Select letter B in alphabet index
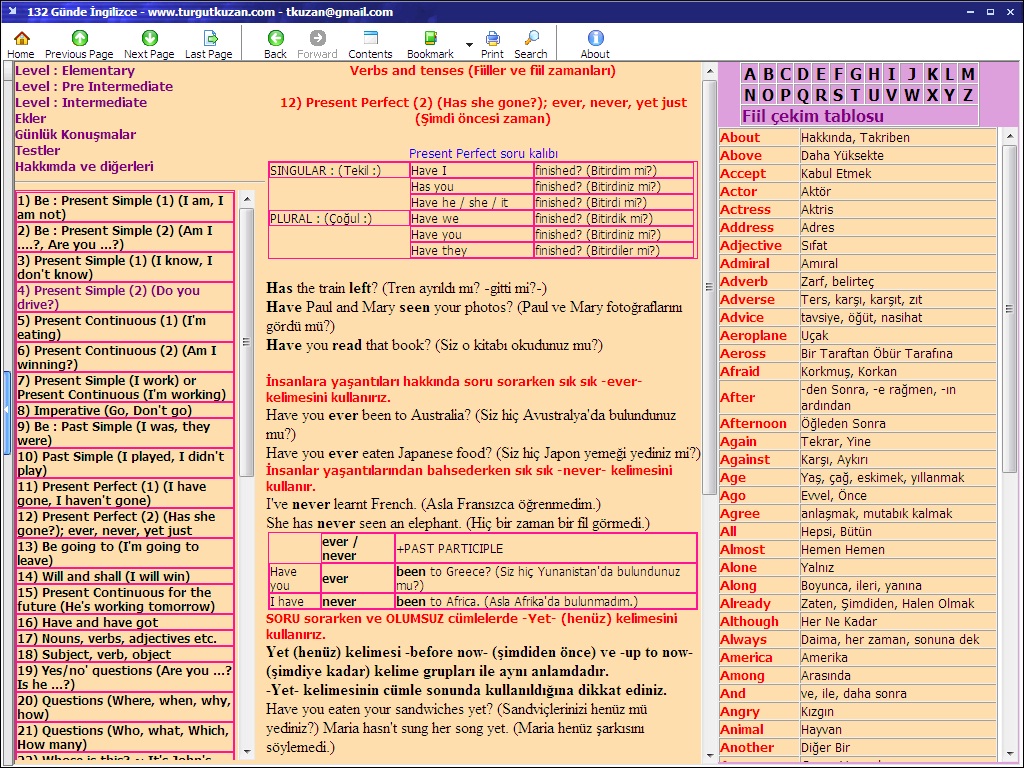Image resolution: width=1024 pixels, height=768 pixels. click(x=768, y=74)
